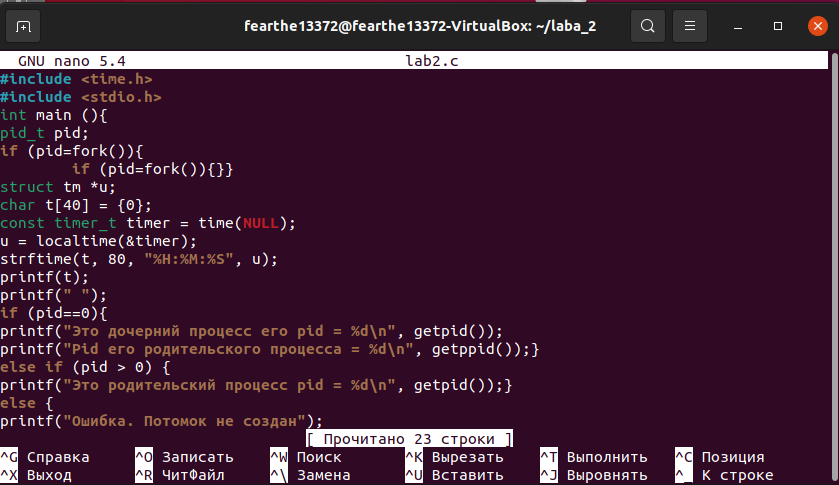Click the terminal vertical scrollbar
Screen dimensions: 839x485
(x=834, y=268)
